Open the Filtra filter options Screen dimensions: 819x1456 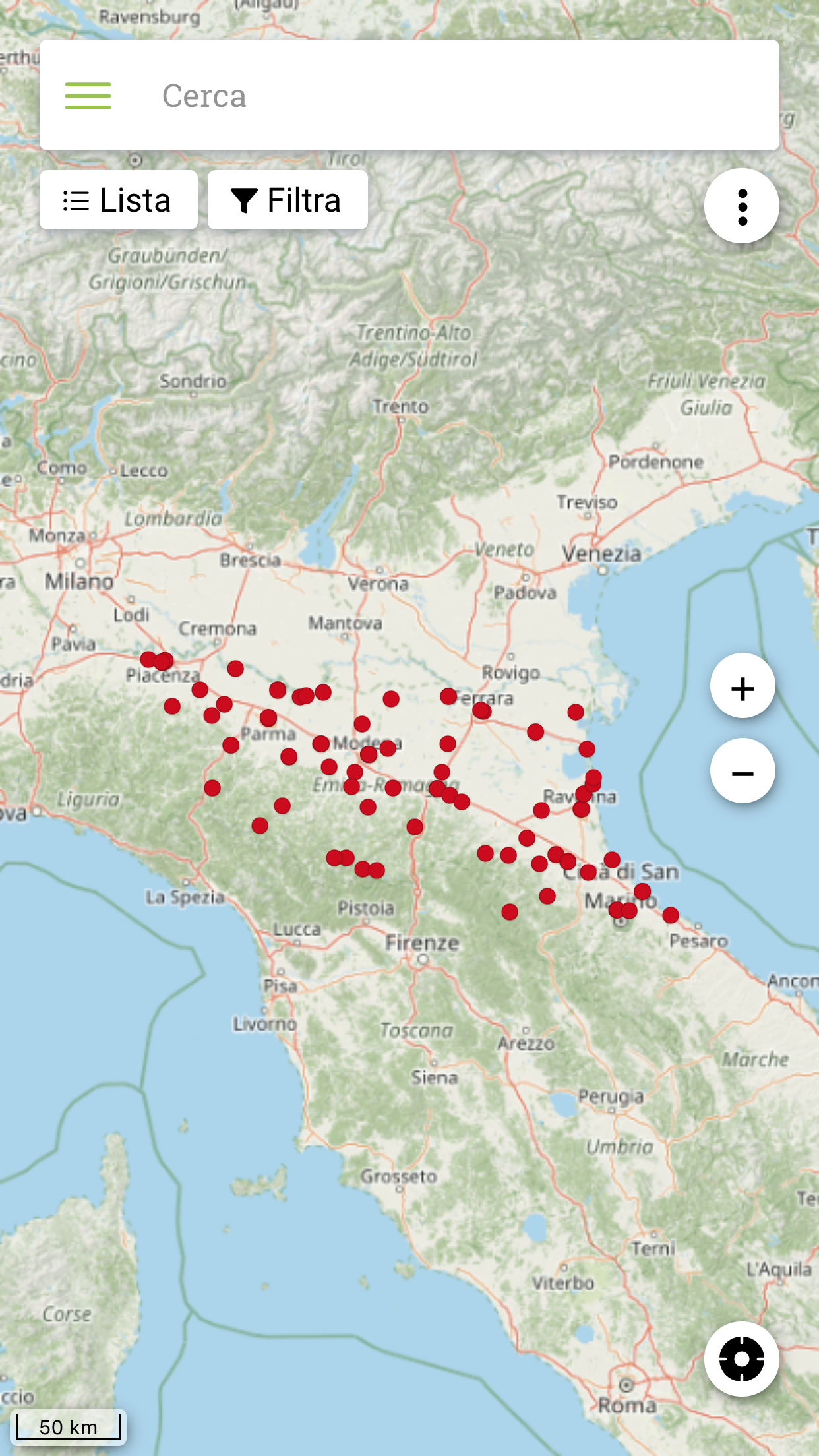pos(288,200)
